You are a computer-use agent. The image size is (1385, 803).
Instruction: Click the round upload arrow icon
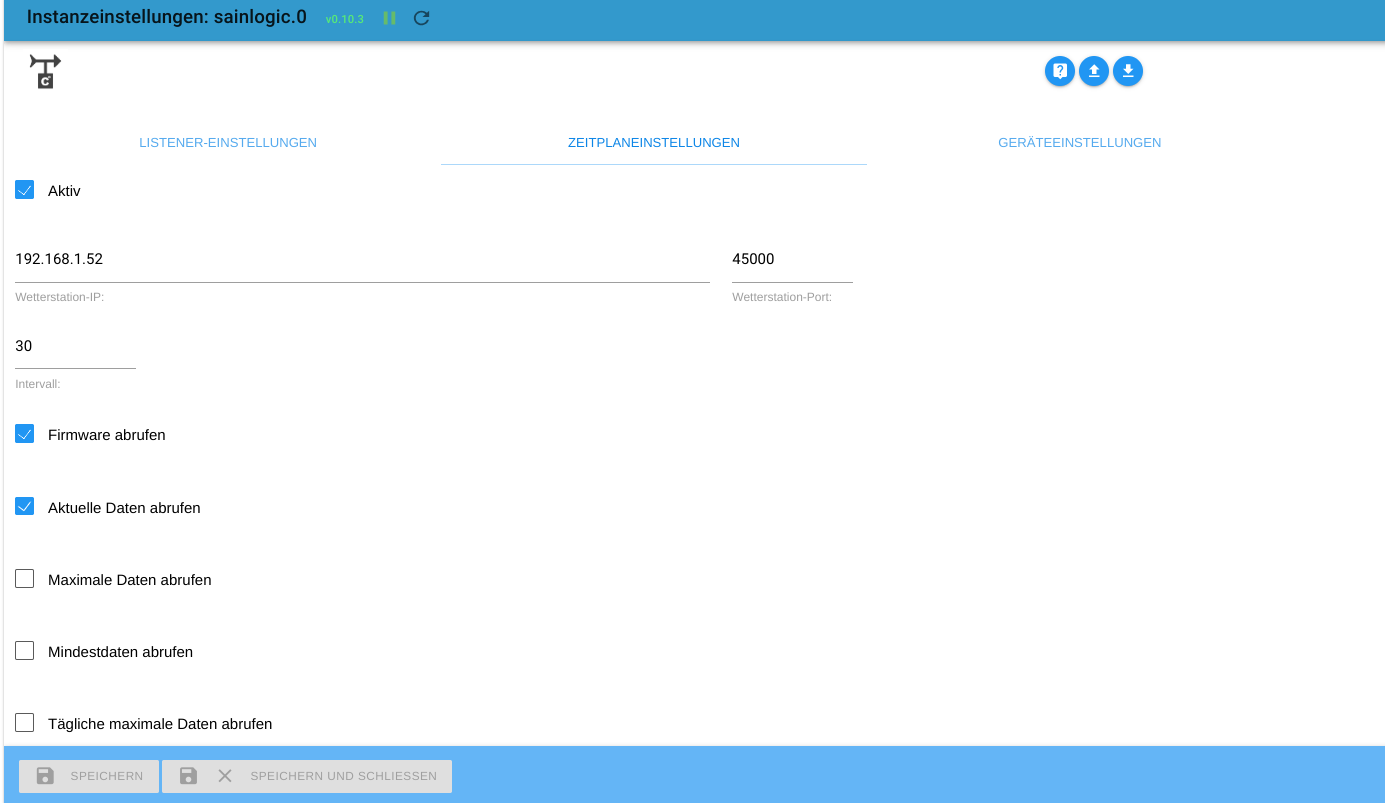(1094, 71)
